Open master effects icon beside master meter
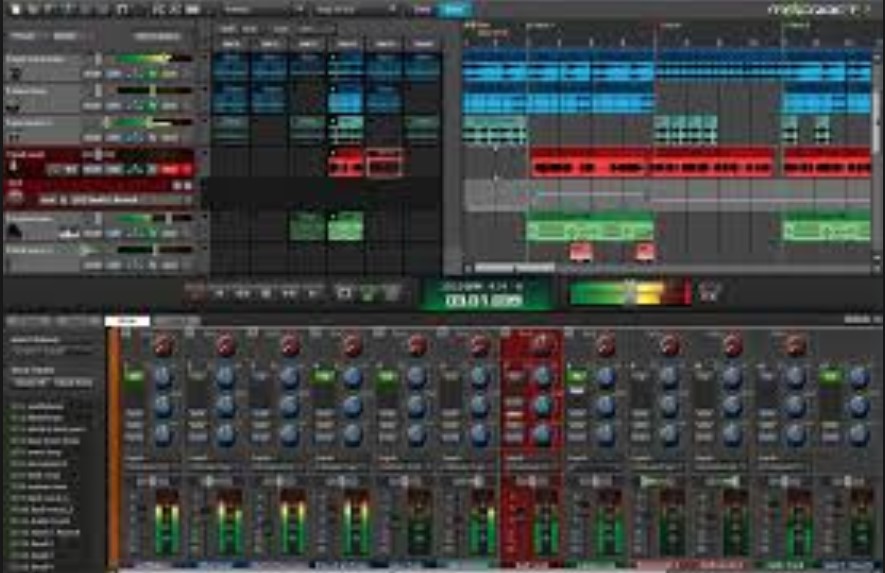This screenshot has height=573, width=885. pos(710,292)
